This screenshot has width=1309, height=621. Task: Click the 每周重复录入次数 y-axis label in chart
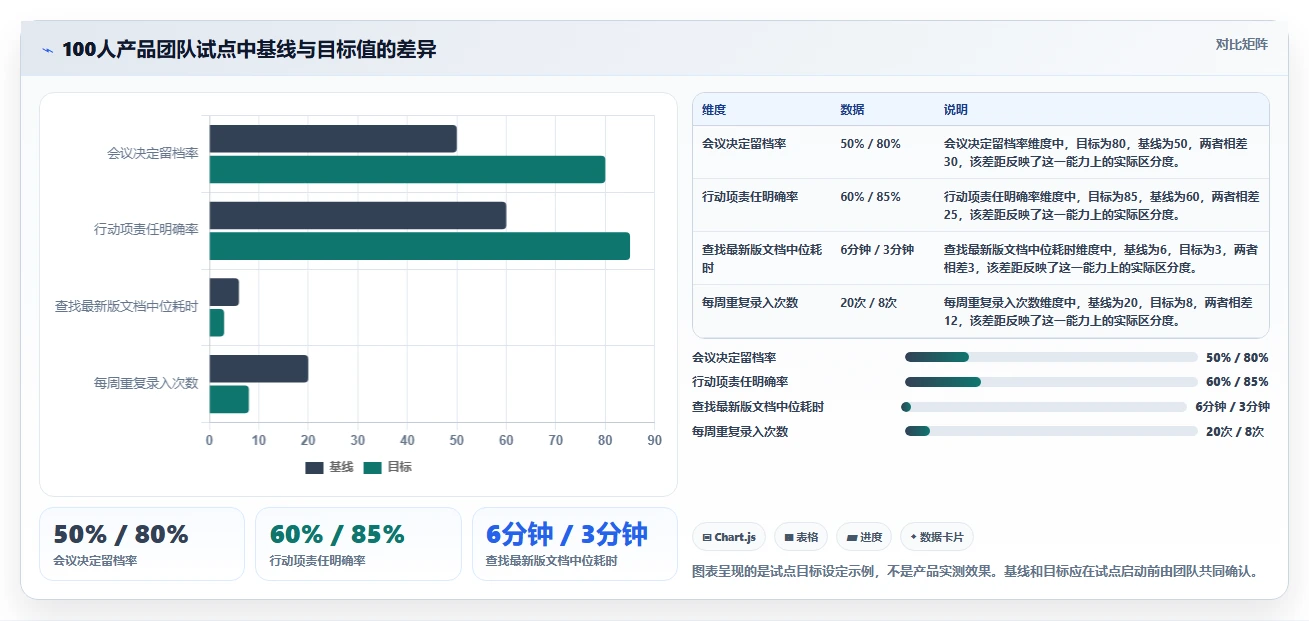[x=146, y=383]
